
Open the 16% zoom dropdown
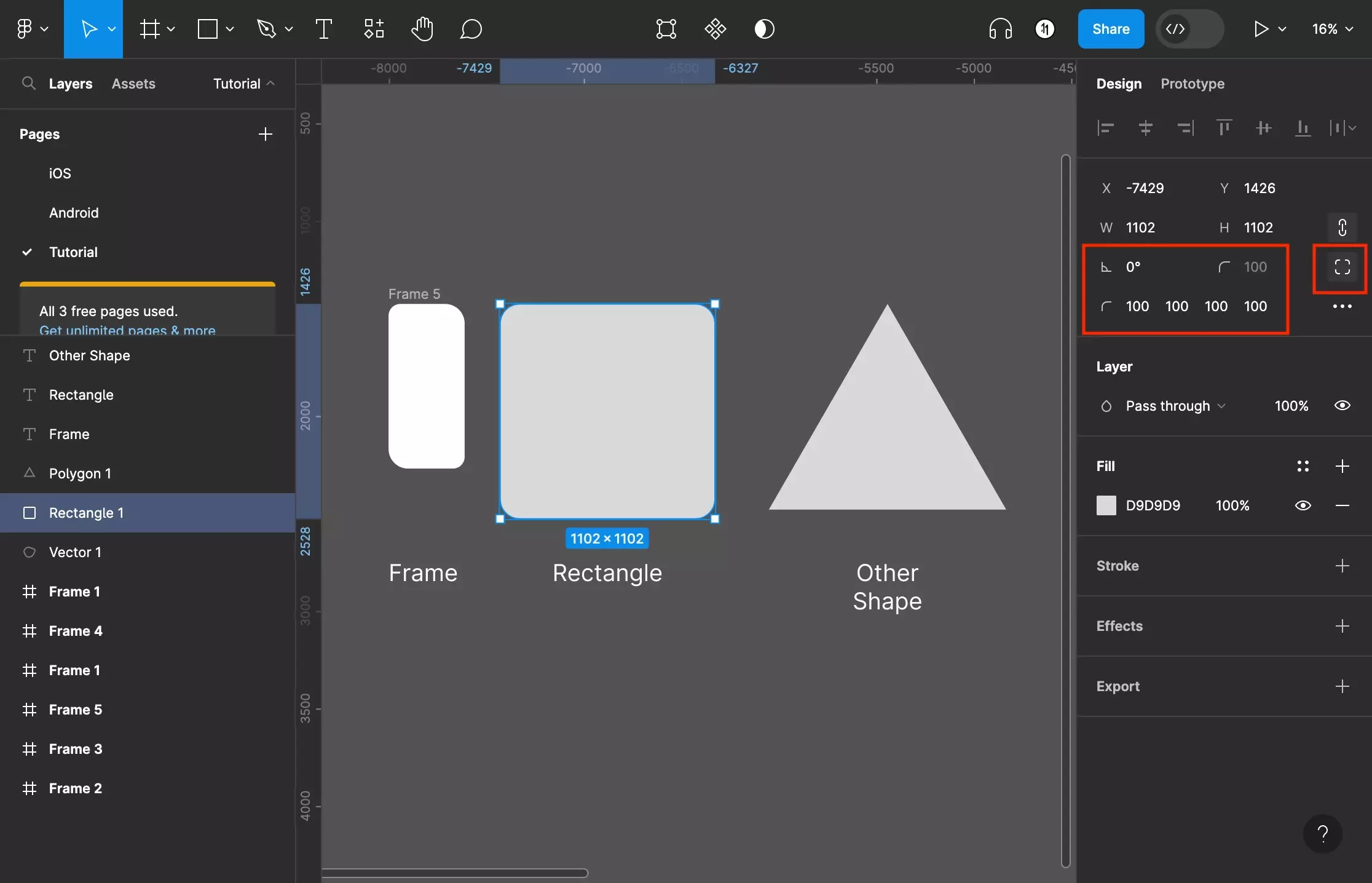1332,29
